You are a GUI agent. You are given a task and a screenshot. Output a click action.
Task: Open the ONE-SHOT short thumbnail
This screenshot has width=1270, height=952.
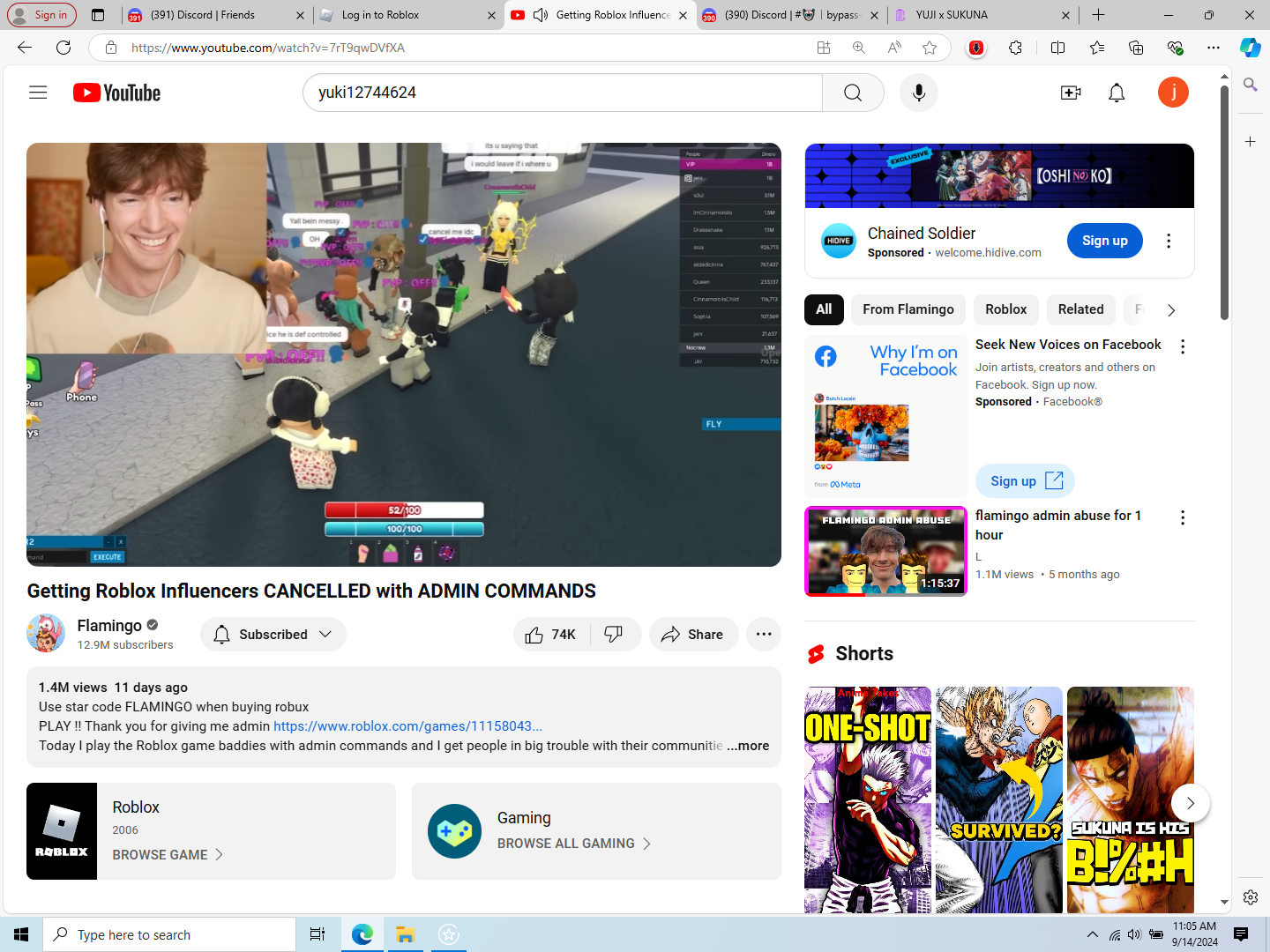pos(868,800)
